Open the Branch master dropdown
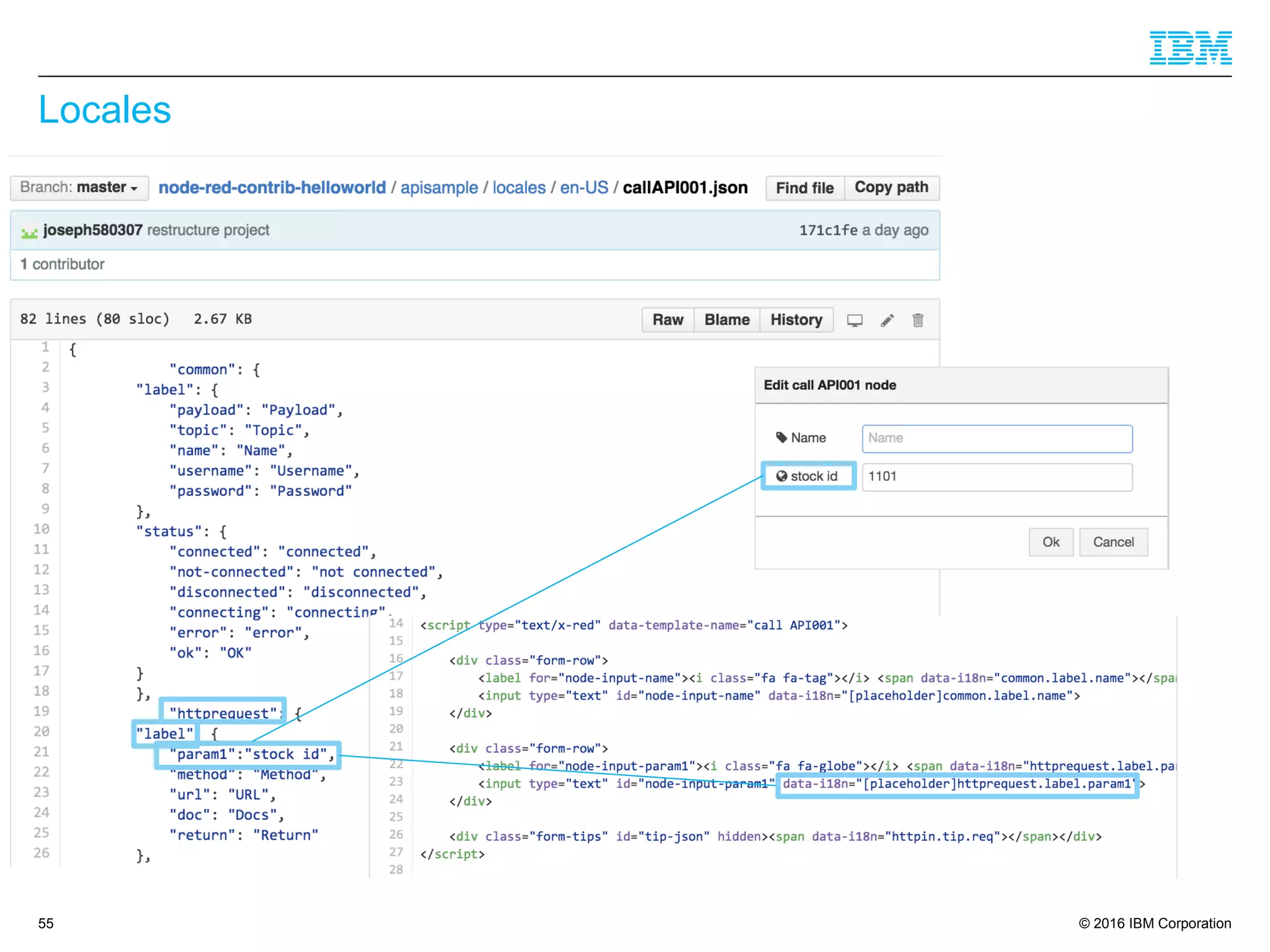This screenshot has width=1270, height=952. click(x=79, y=188)
